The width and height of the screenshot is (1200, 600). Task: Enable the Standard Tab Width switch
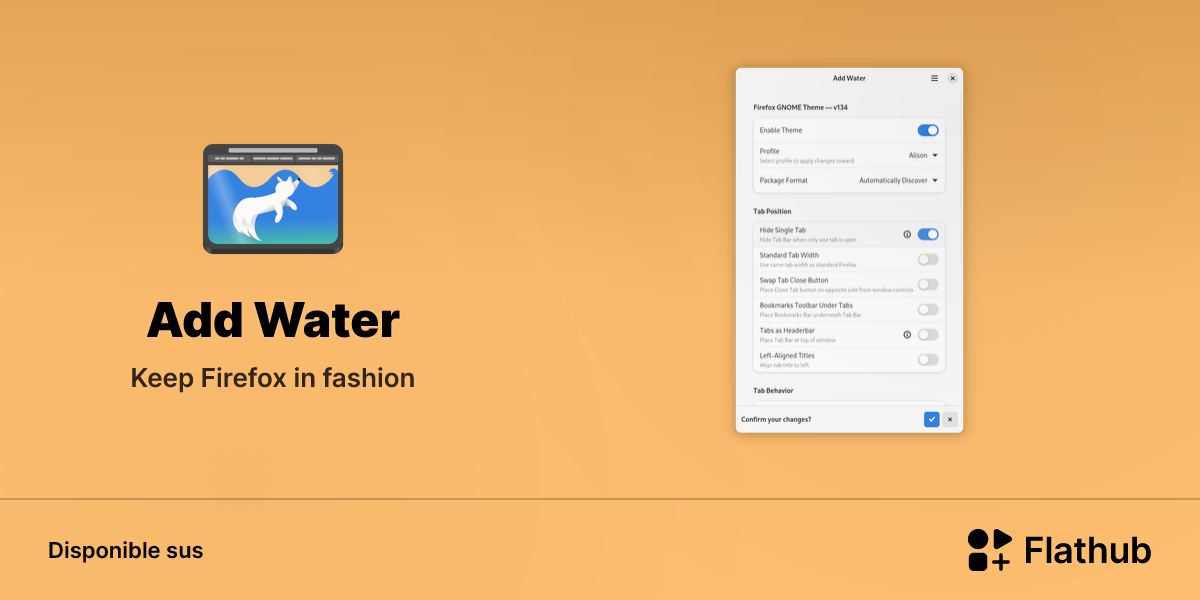click(928, 259)
